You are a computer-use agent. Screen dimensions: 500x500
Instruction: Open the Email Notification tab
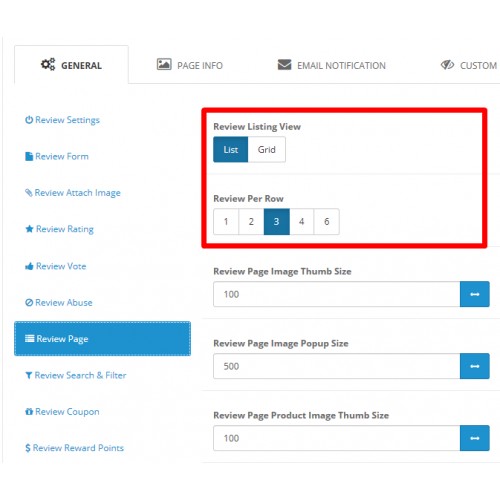coord(332,65)
